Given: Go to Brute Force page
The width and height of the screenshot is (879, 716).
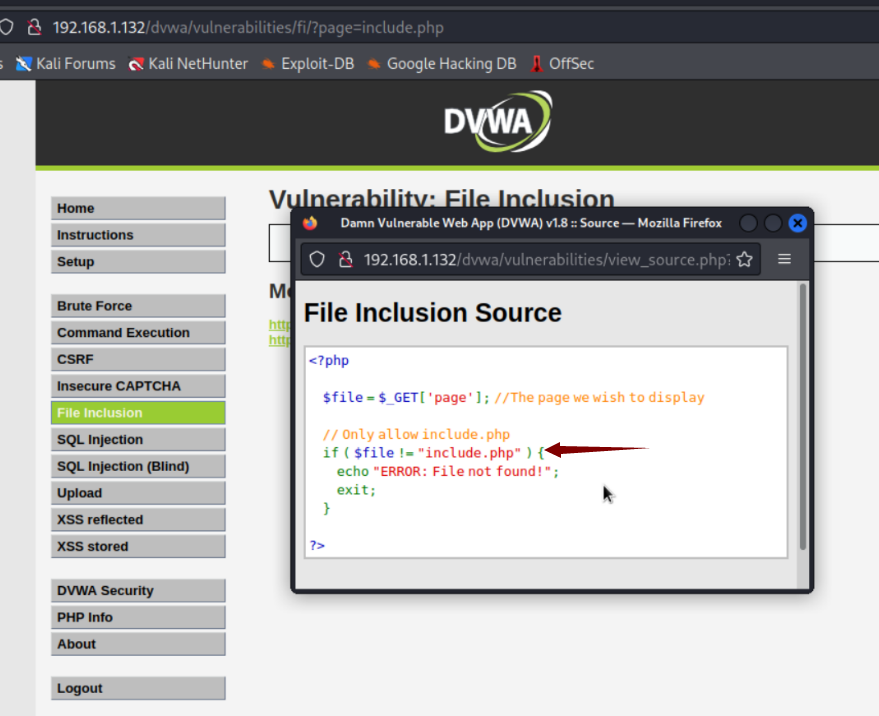Looking at the screenshot, I should (138, 306).
